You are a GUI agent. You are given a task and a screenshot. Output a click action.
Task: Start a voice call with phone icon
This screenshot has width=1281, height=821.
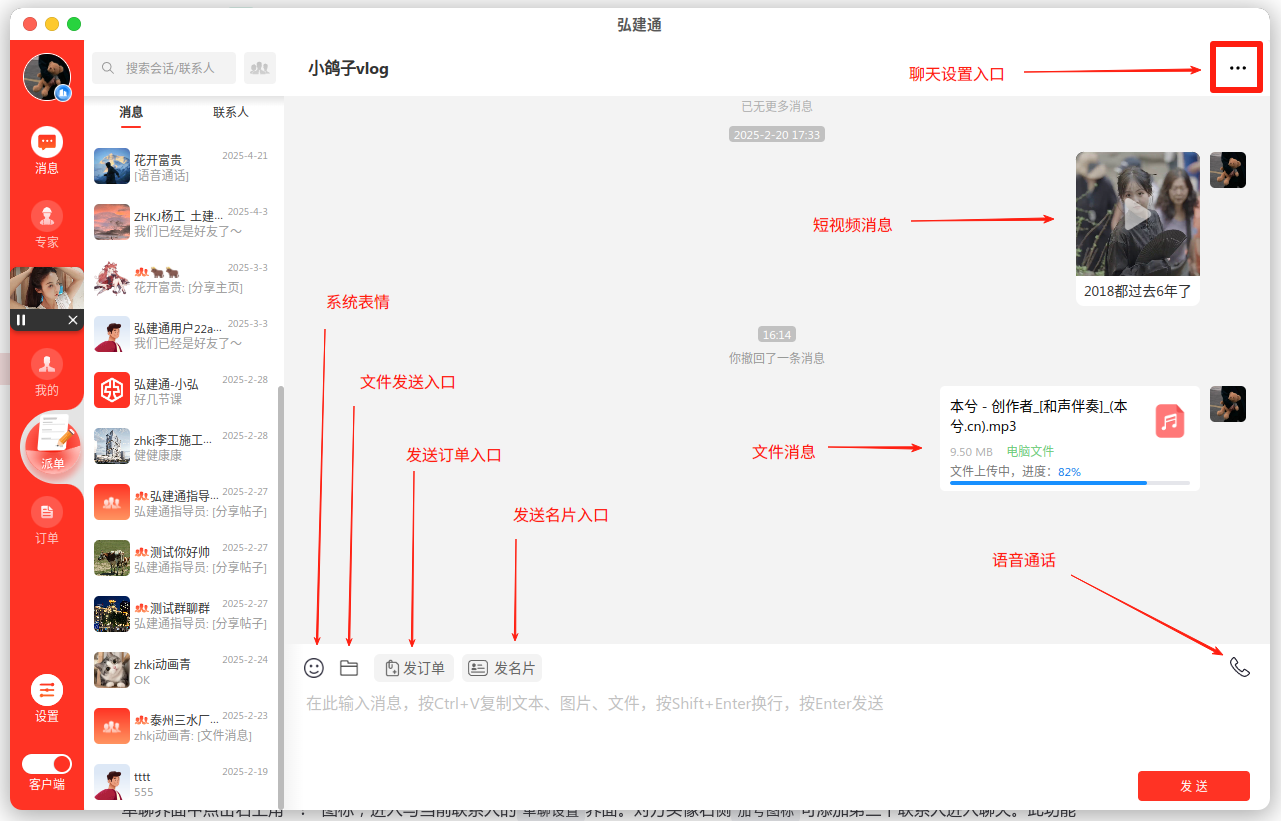(x=1239, y=668)
